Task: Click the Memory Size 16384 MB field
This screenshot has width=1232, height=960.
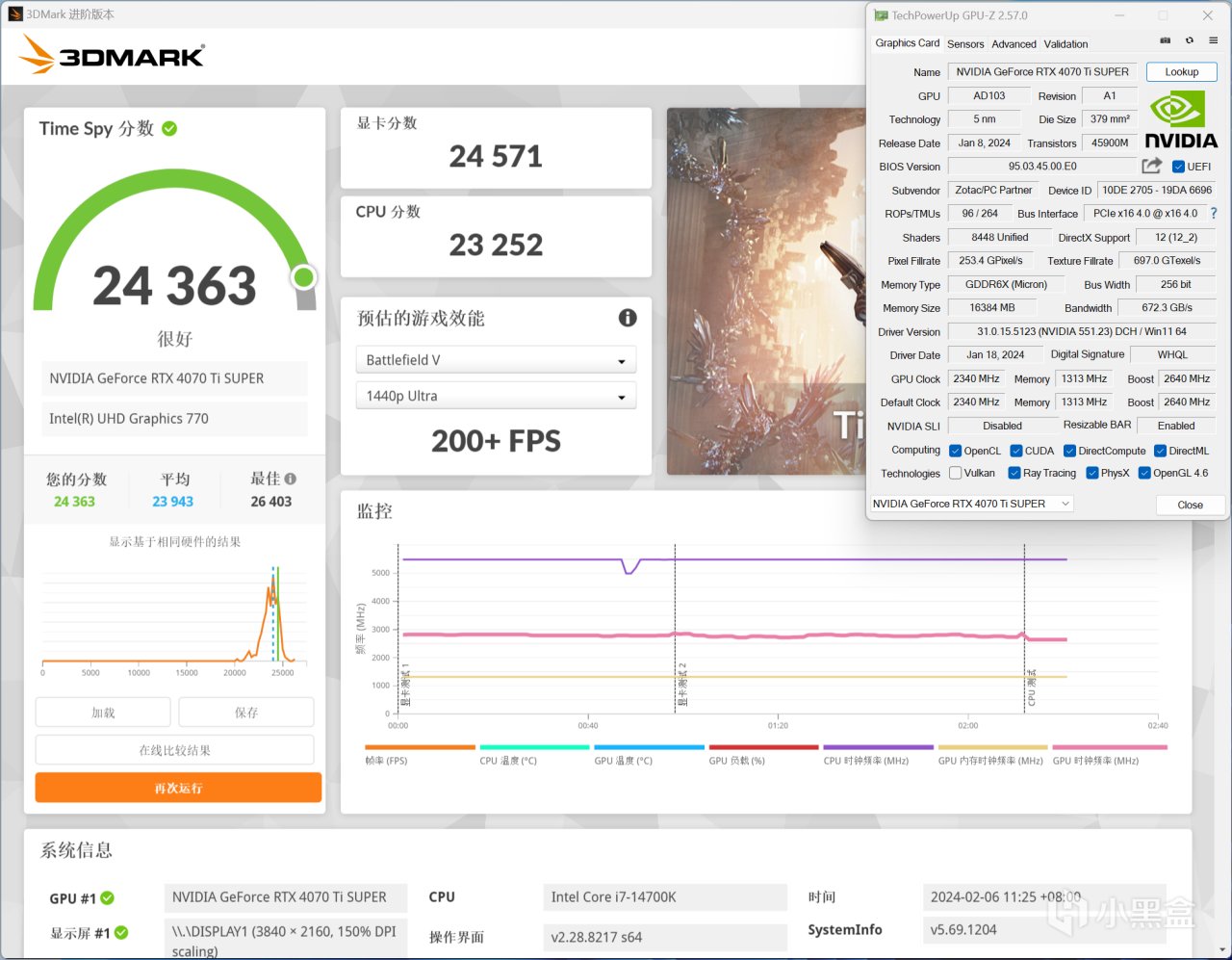Action: coord(992,308)
